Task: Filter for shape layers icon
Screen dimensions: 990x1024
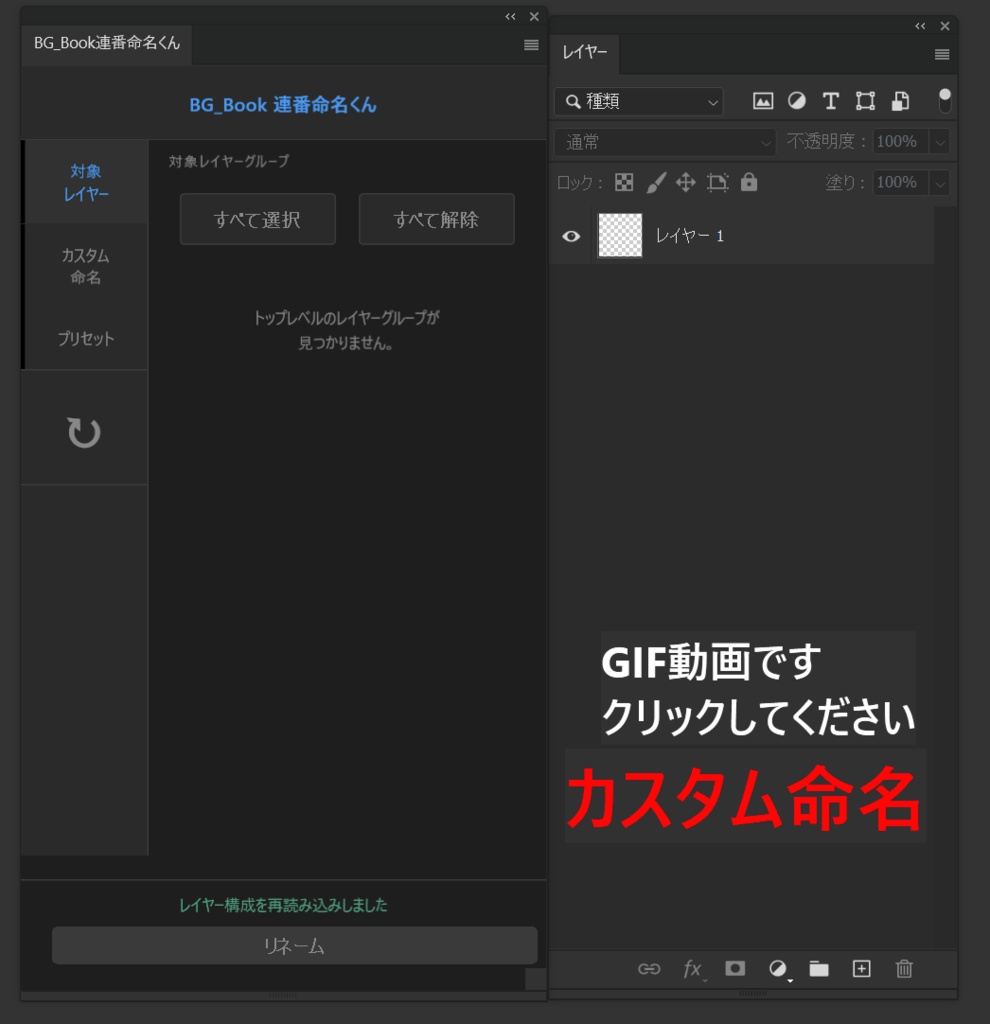Action: [x=865, y=101]
